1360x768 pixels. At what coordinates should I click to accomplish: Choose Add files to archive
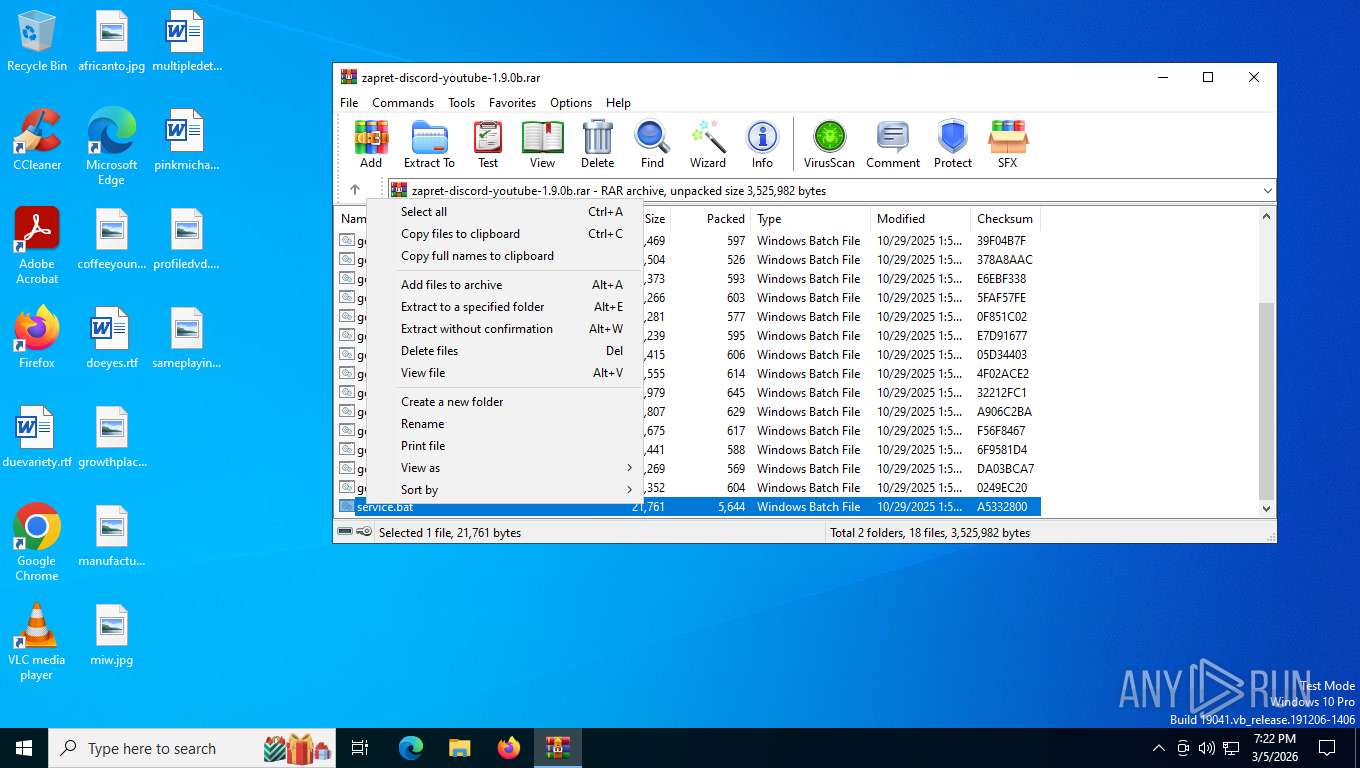(505, 285)
